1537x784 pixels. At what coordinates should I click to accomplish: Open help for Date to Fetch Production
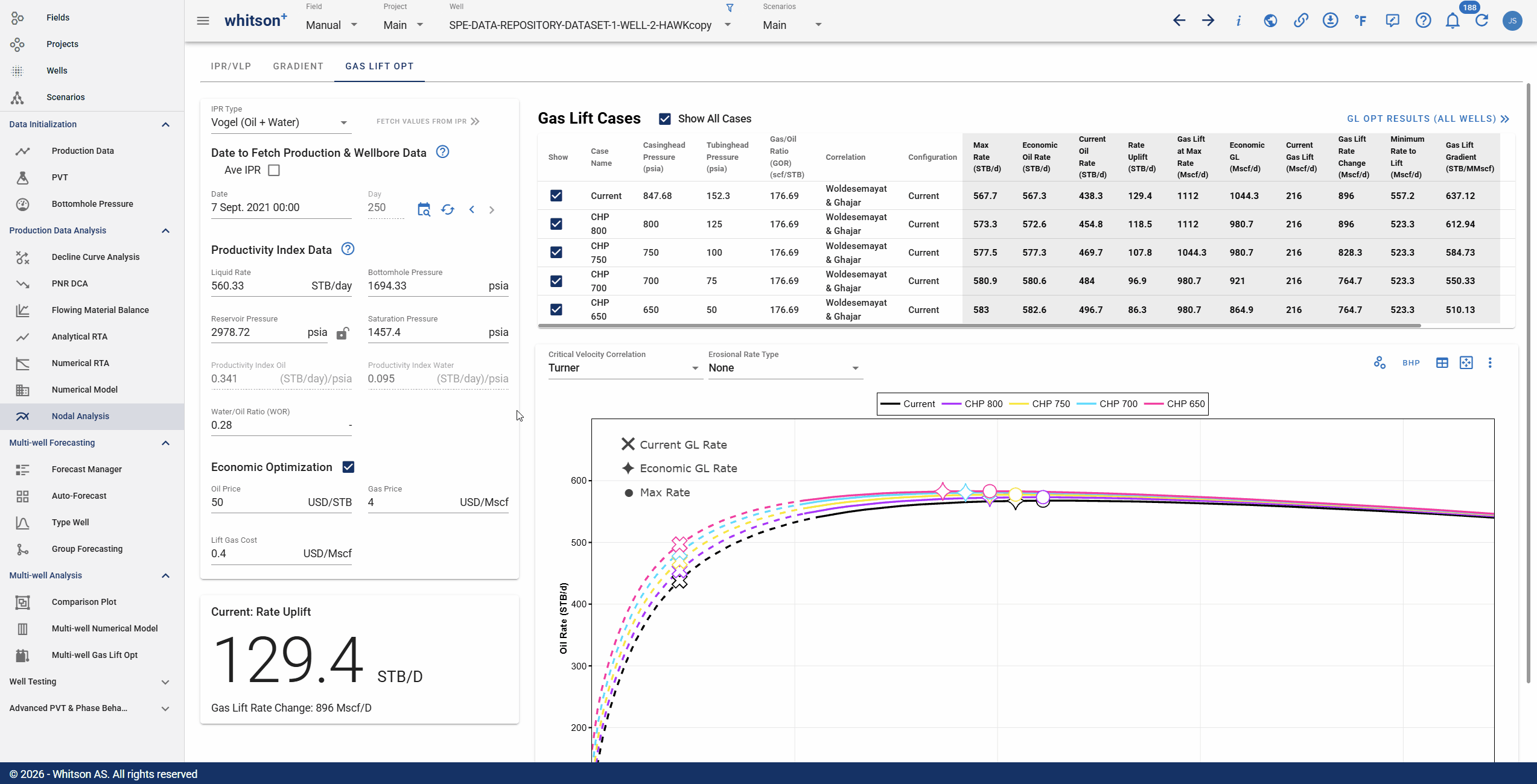coord(442,152)
